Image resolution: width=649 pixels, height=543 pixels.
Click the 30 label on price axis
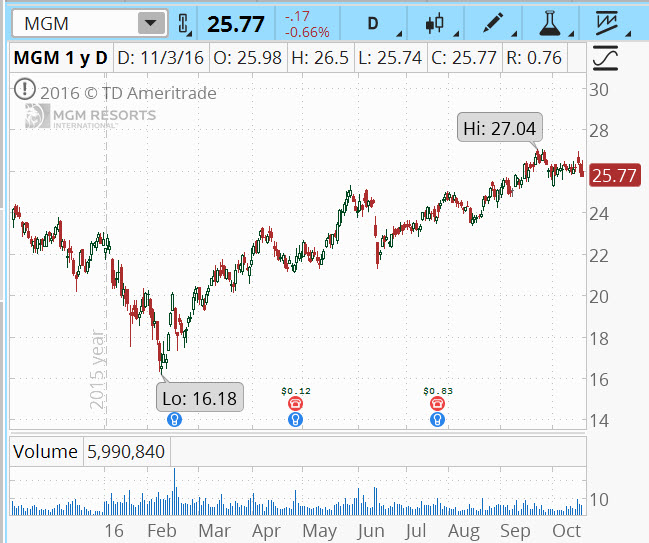coord(599,90)
